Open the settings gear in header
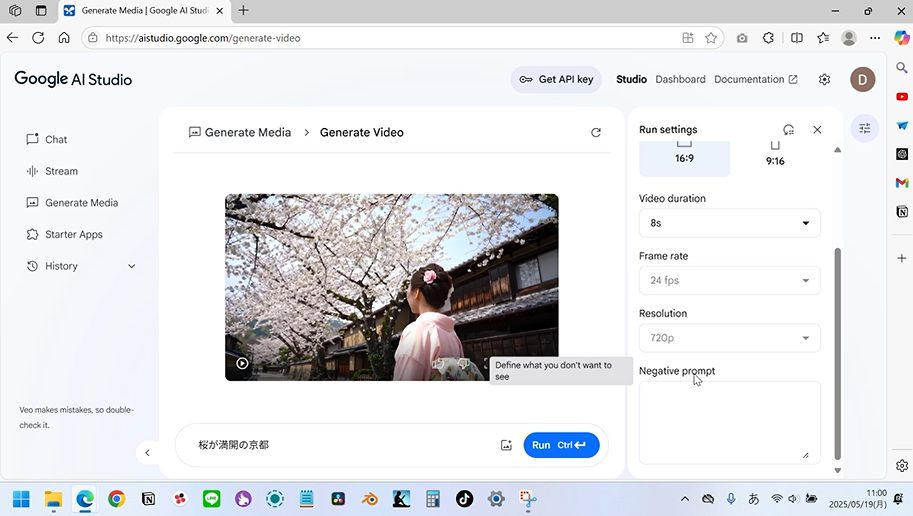913x516 pixels. [824, 80]
